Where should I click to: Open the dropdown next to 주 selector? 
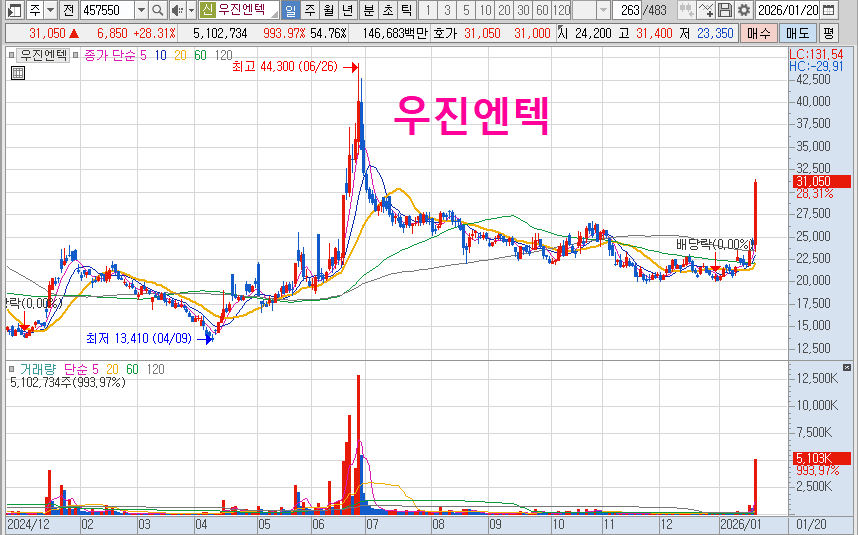pyautogui.click(x=50, y=10)
